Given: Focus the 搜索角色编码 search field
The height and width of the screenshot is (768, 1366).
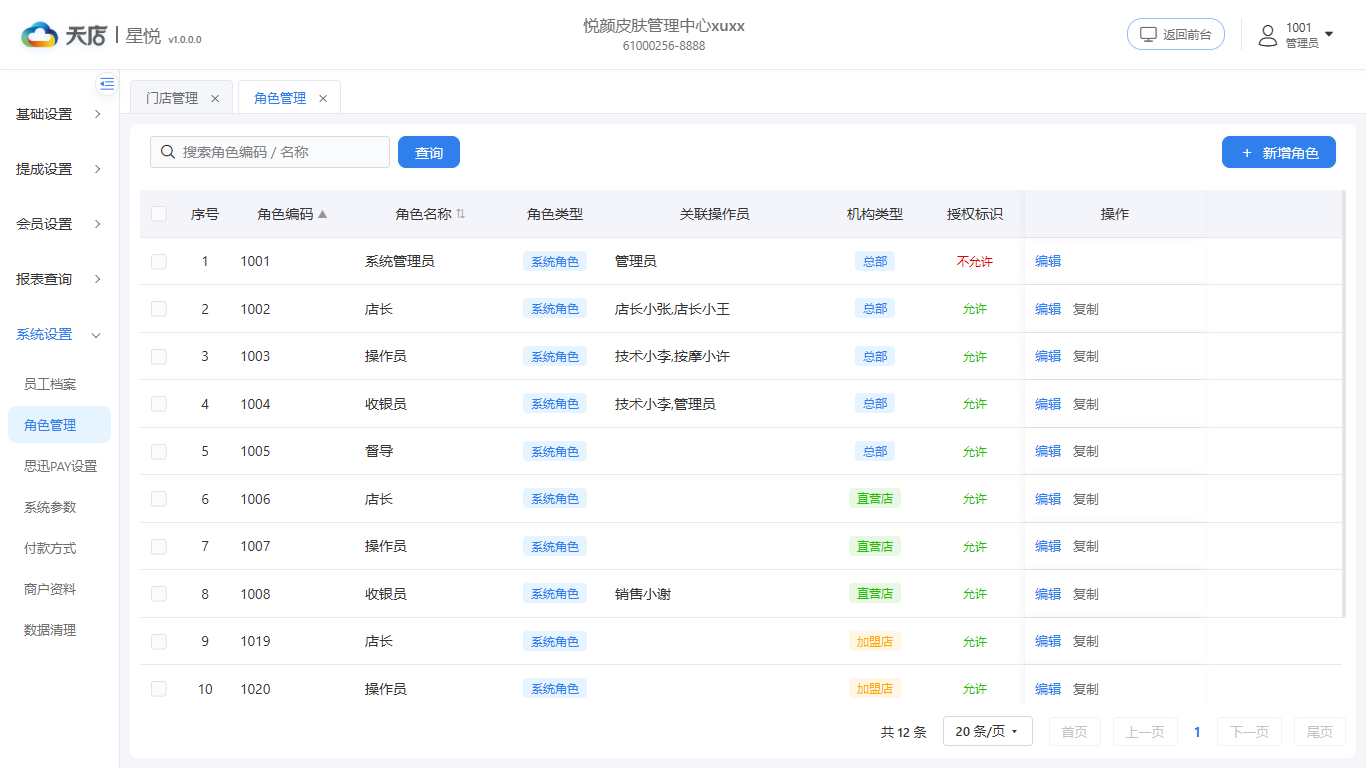Looking at the screenshot, I should pyautogui.click(x=270, y=152).
